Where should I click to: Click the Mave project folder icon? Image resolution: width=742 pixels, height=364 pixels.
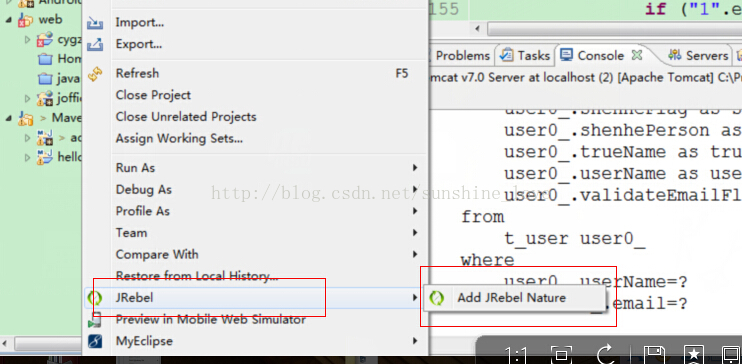tap(26, 118)
